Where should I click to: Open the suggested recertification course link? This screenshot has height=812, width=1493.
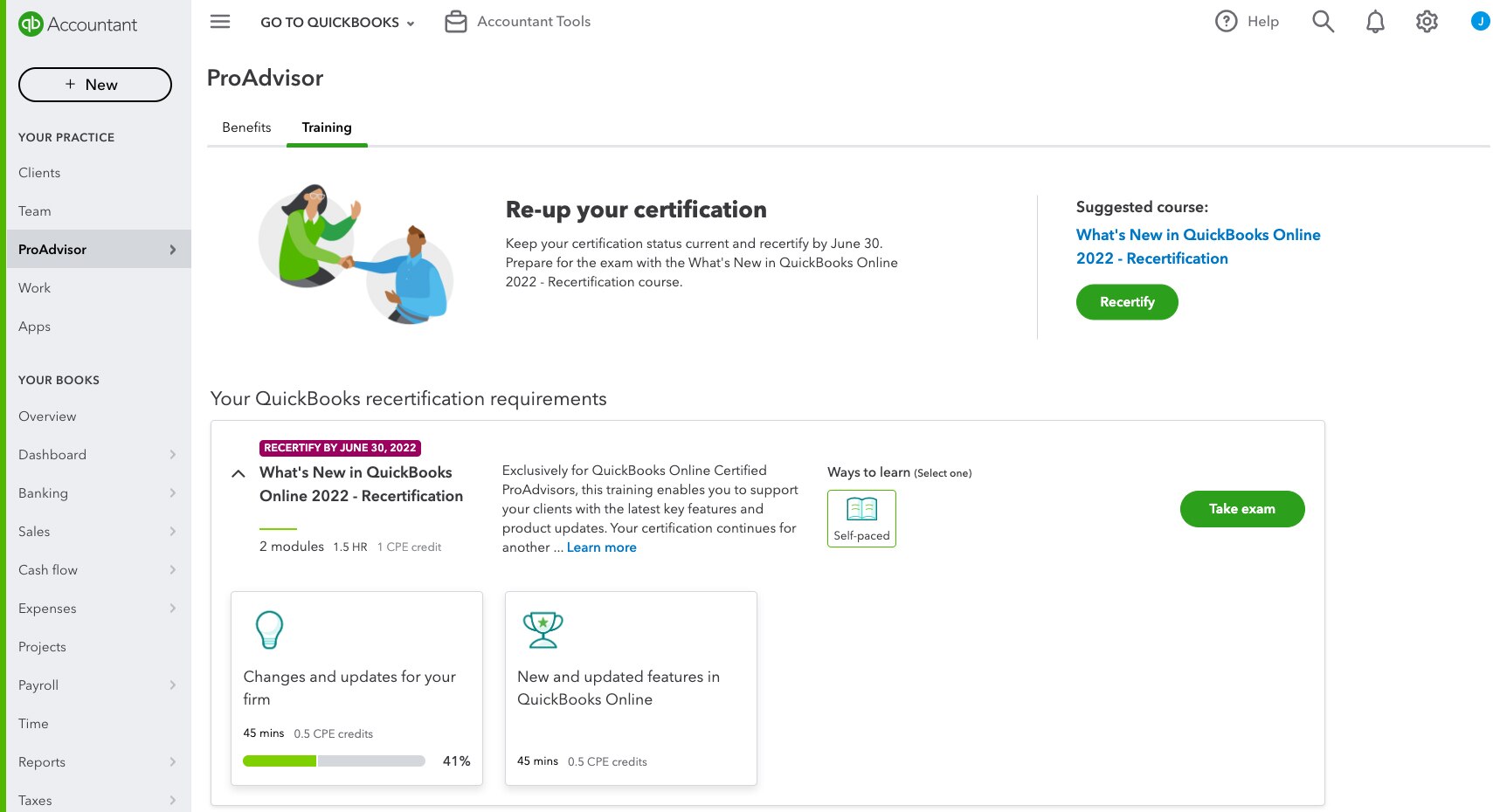1198,246
